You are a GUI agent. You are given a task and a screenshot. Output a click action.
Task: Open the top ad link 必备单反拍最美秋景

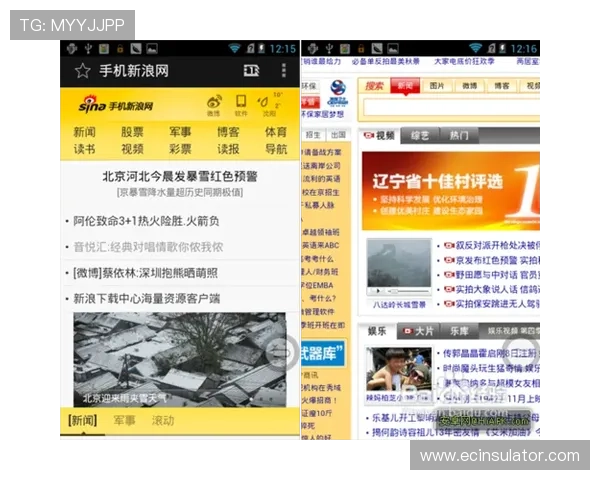point(386,61)
